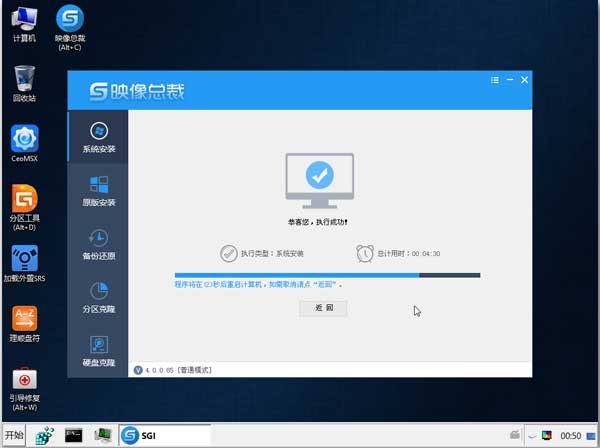Click the gray device tray icon
Screen dimensions: 600x448
tap(515, 435)
